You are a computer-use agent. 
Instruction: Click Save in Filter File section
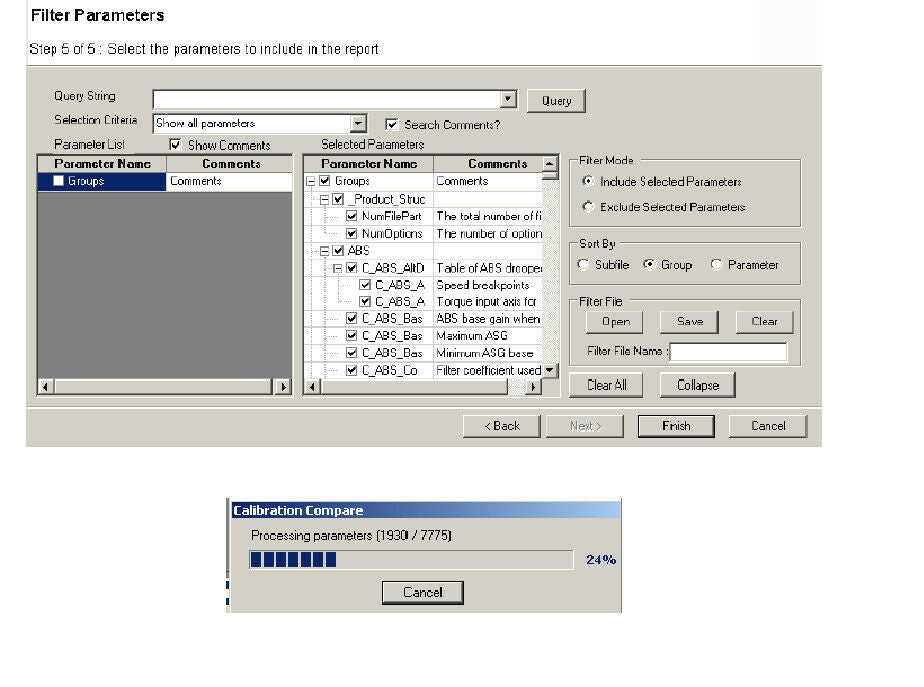pyautogui.click(x=690, y=322)
